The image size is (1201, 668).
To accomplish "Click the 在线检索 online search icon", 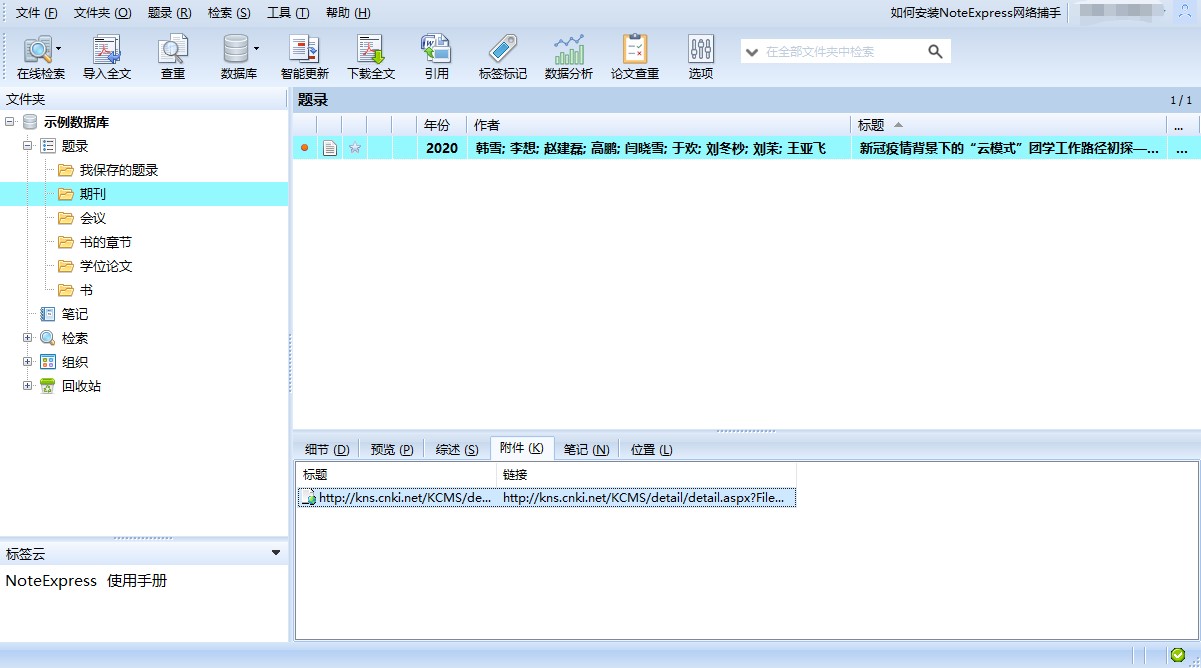I will [x=38, y=50].
